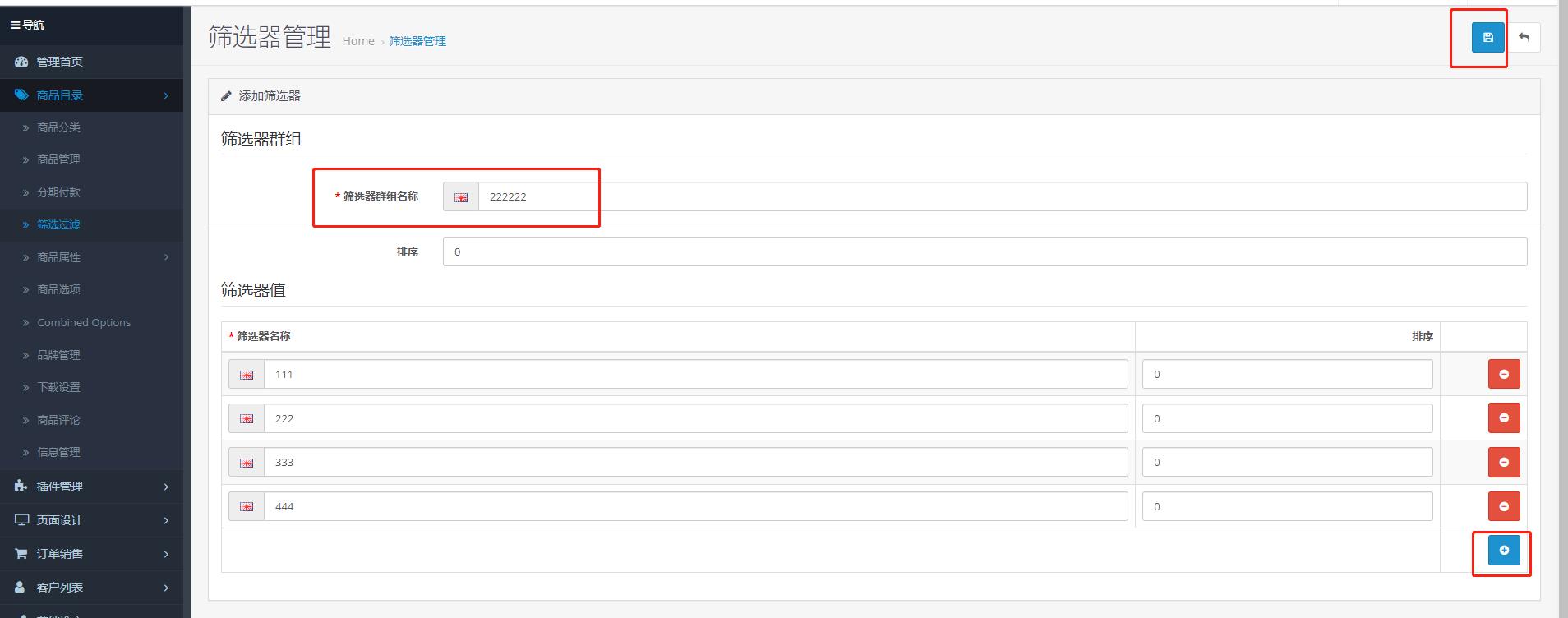Click the blue save button
Image resolution: width=1568 pixels, height=618 pixels.
(x=1487, y=38)
